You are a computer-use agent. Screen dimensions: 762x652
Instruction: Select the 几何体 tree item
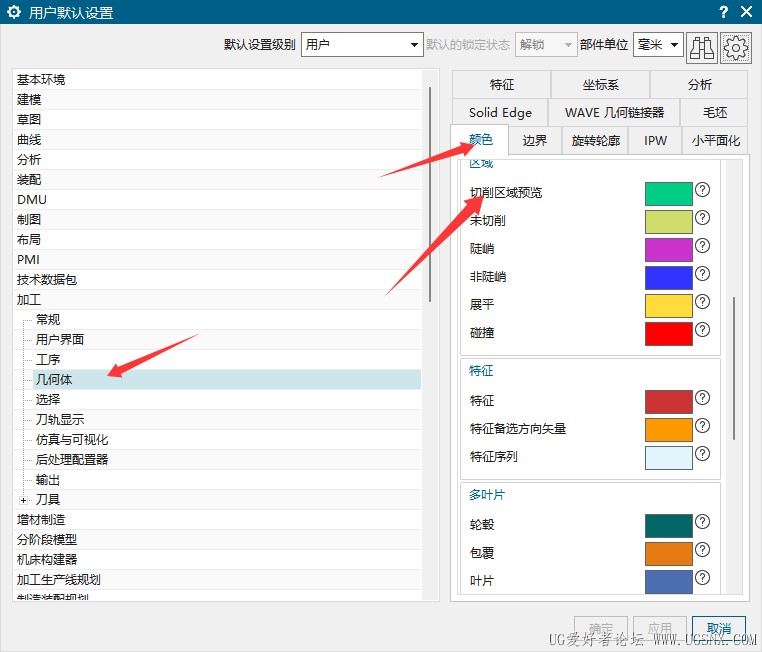227,379
